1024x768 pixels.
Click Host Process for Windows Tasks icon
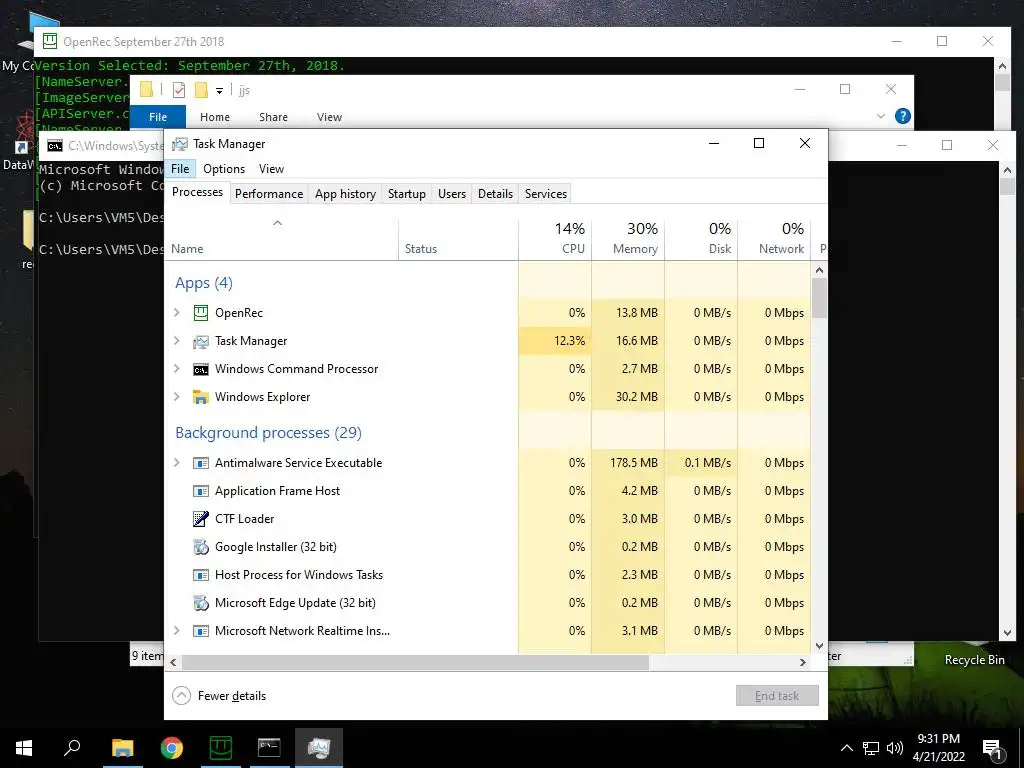201,575
